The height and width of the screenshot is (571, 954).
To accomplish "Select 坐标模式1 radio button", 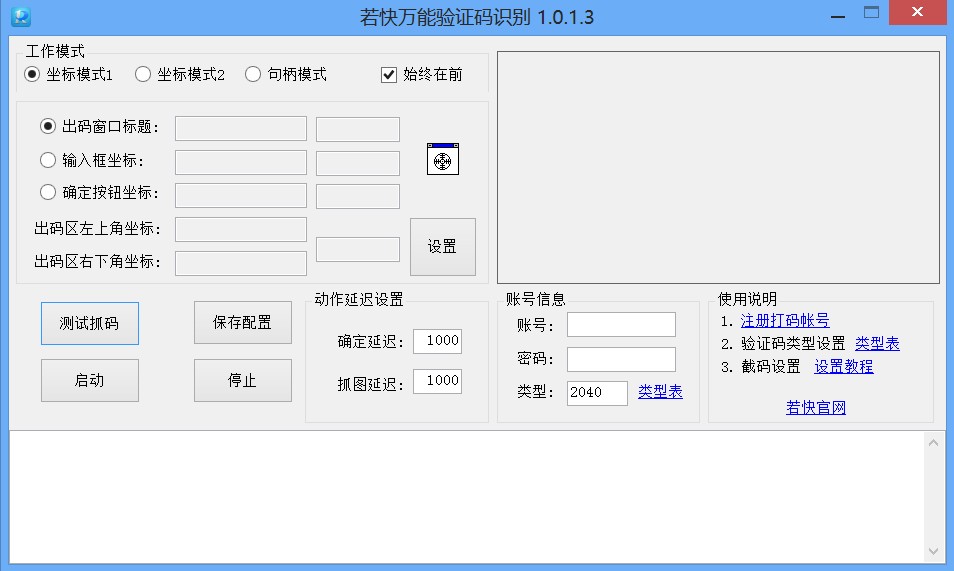I will coord(32,74).
